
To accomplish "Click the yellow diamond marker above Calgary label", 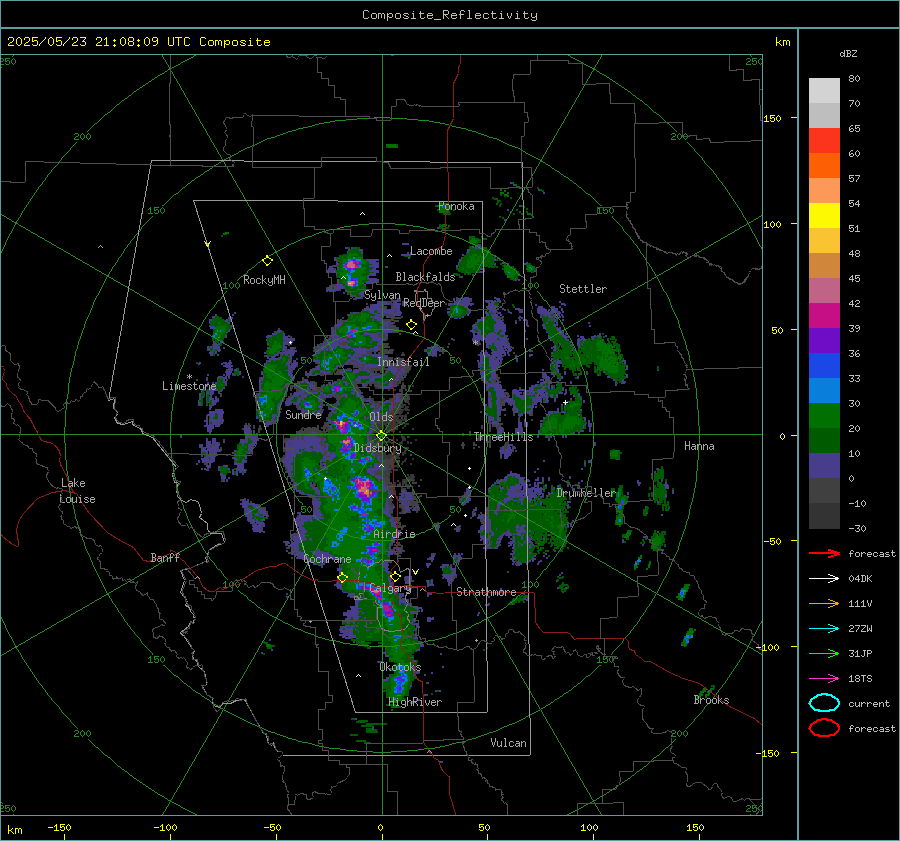I will tap(395, 576).
